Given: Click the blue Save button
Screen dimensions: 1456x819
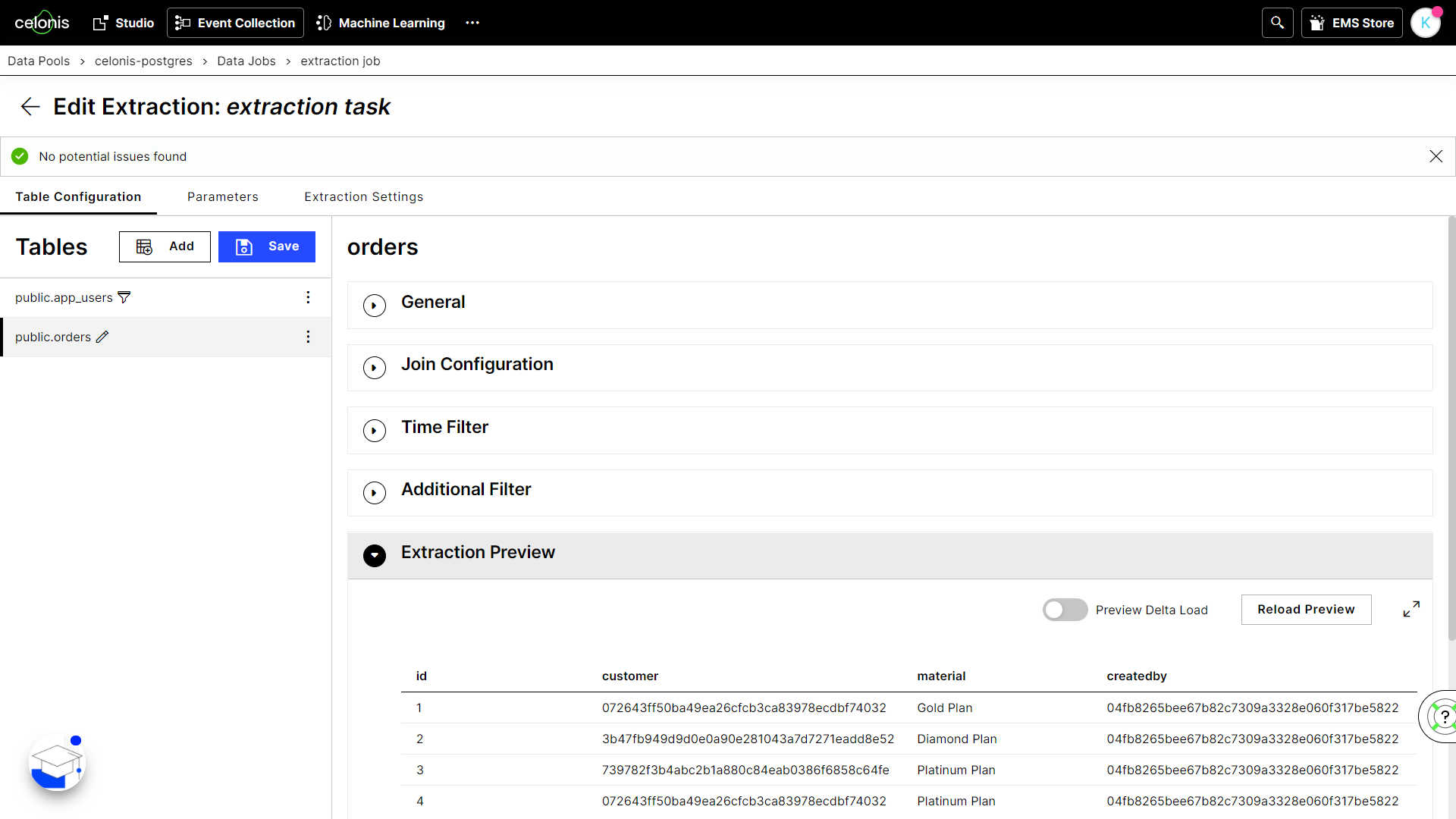Looking at the screenshot, I should click(x=267, y=246).
